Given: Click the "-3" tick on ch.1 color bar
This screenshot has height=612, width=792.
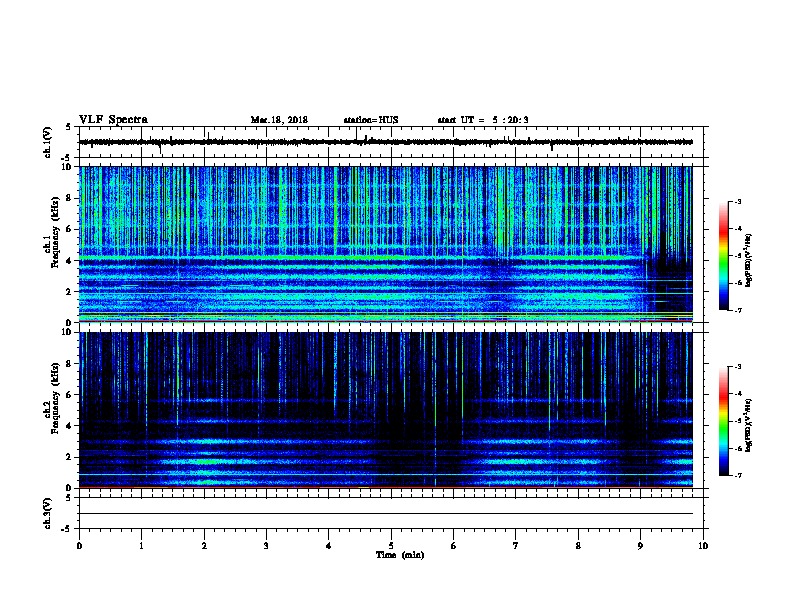Looking at the screenshot, I should (x=737, y=201).
